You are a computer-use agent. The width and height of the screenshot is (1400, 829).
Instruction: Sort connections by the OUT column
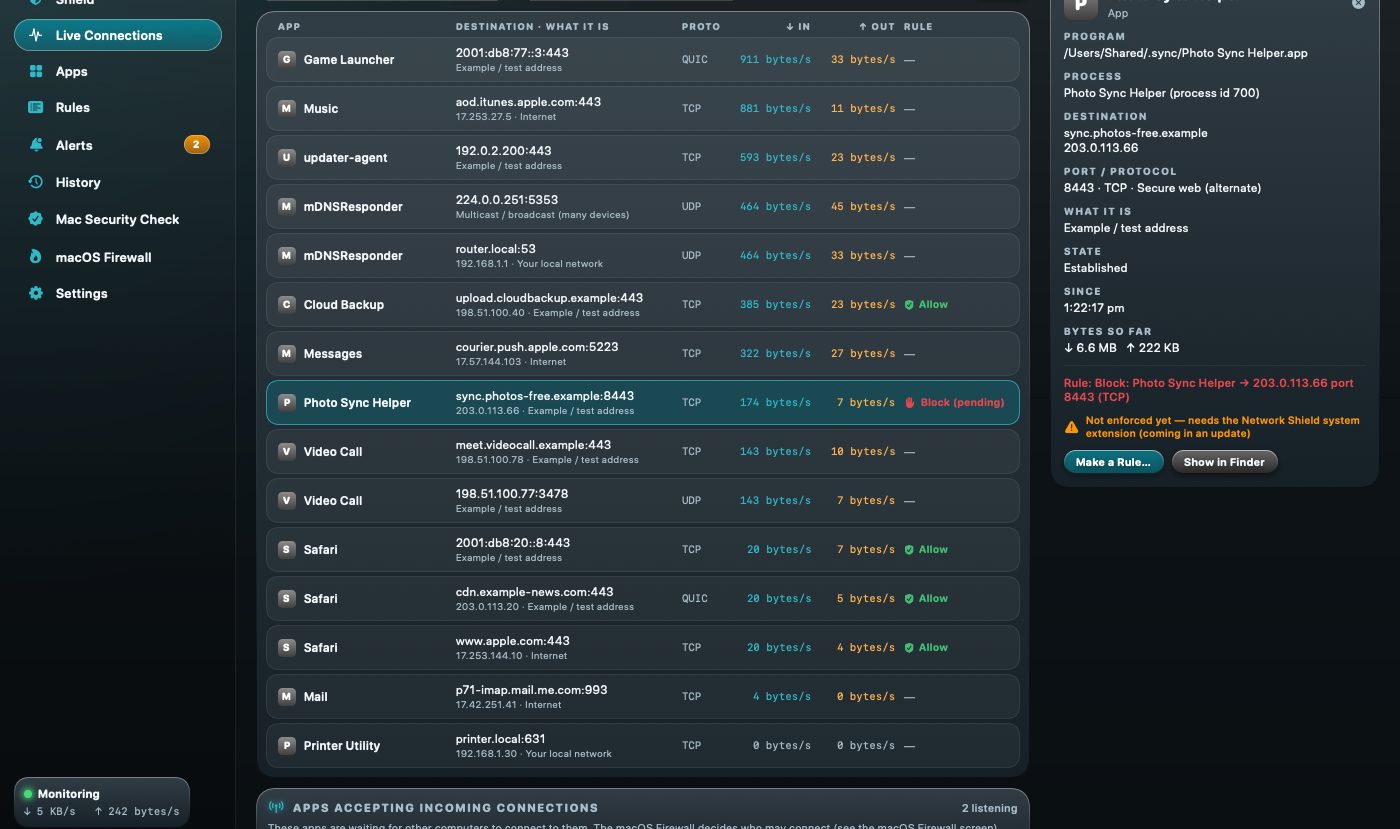[877, 26]
